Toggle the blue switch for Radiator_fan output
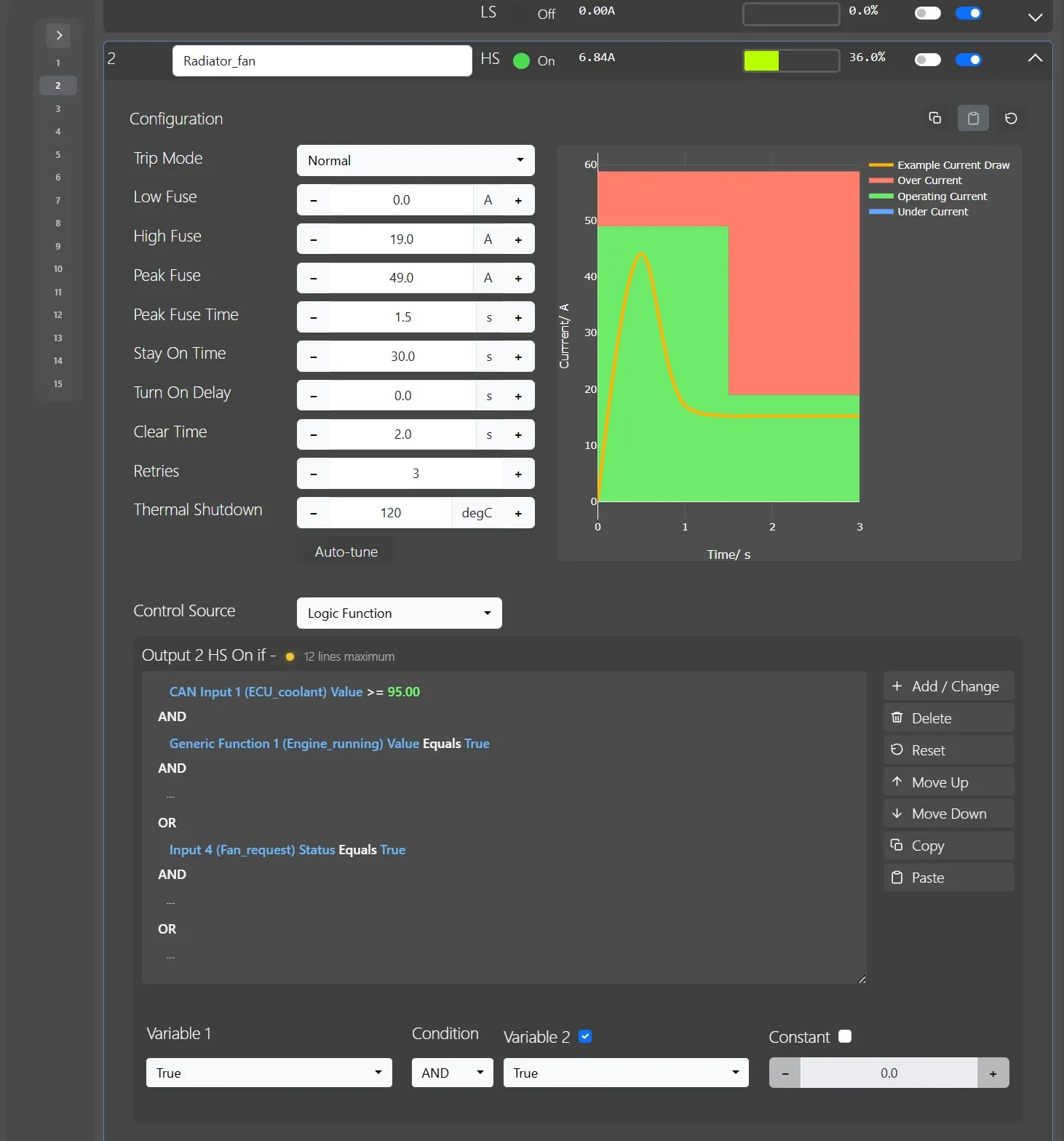Image resolution: width=1064 pixels, height=1141 pixels. tap(968, 60)
